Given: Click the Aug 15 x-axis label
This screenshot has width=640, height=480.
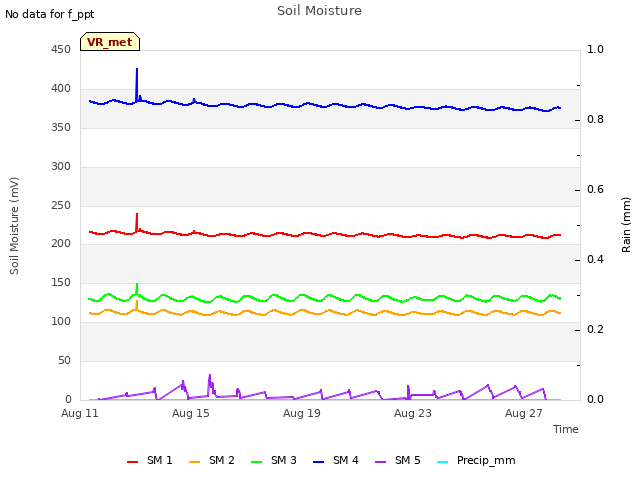Looking at the screenshot, I should (x=191, y=413).
